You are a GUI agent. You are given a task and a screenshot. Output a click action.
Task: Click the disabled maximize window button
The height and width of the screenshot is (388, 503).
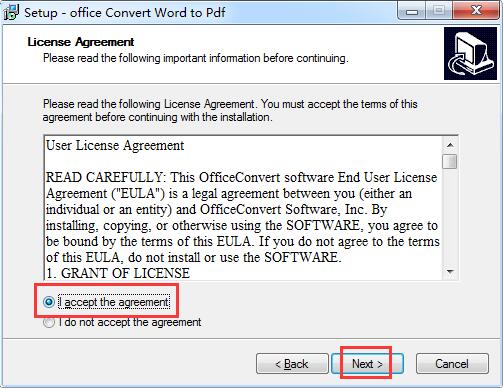(x=439, y=12)
